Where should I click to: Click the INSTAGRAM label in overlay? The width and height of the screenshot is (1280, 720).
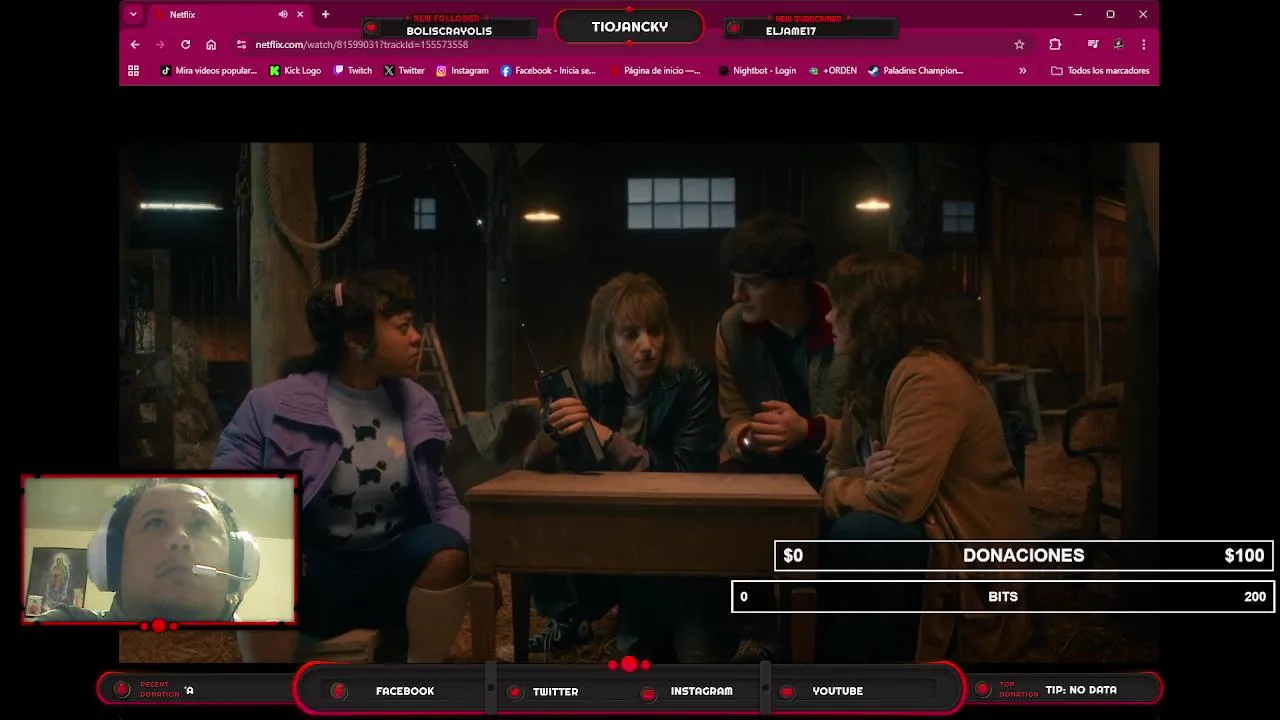pyautogui.click(x=701, y=691)
